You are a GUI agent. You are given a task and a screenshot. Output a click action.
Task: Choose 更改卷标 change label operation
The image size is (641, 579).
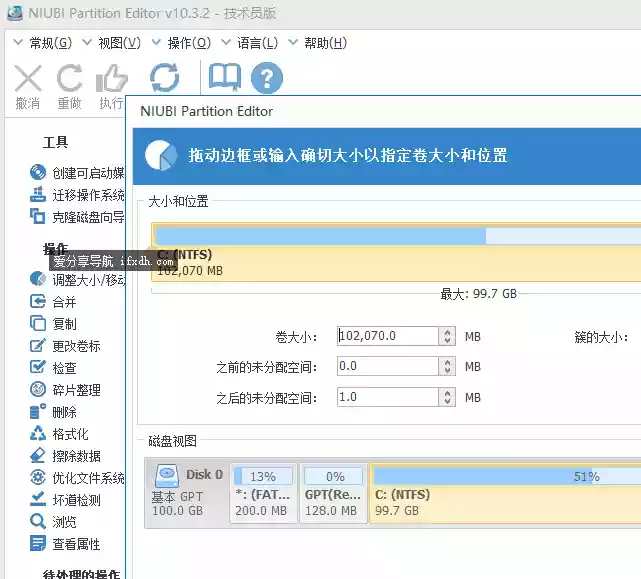[65, 346]
